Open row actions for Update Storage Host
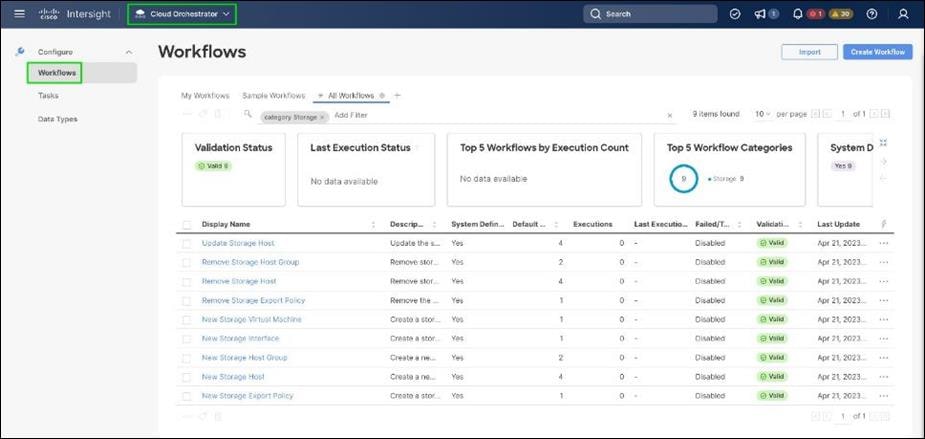Viewport: 925px width, 439px height. tap(883, 243)
